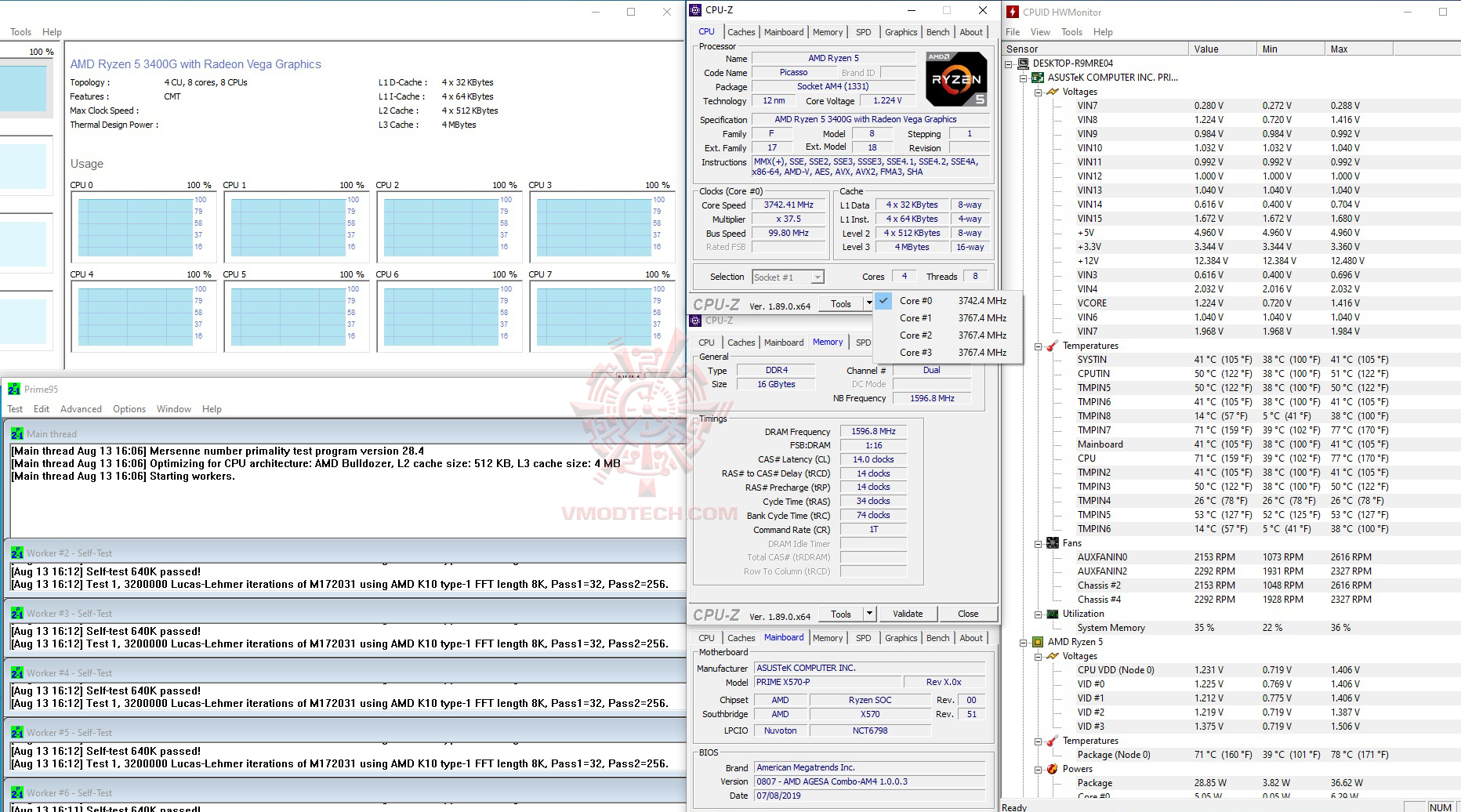Image resolution: width=1461 pixels, height=812 pixels.
Task: Select checked Core #0 in clock menu
Action: [x=948, y=301]
